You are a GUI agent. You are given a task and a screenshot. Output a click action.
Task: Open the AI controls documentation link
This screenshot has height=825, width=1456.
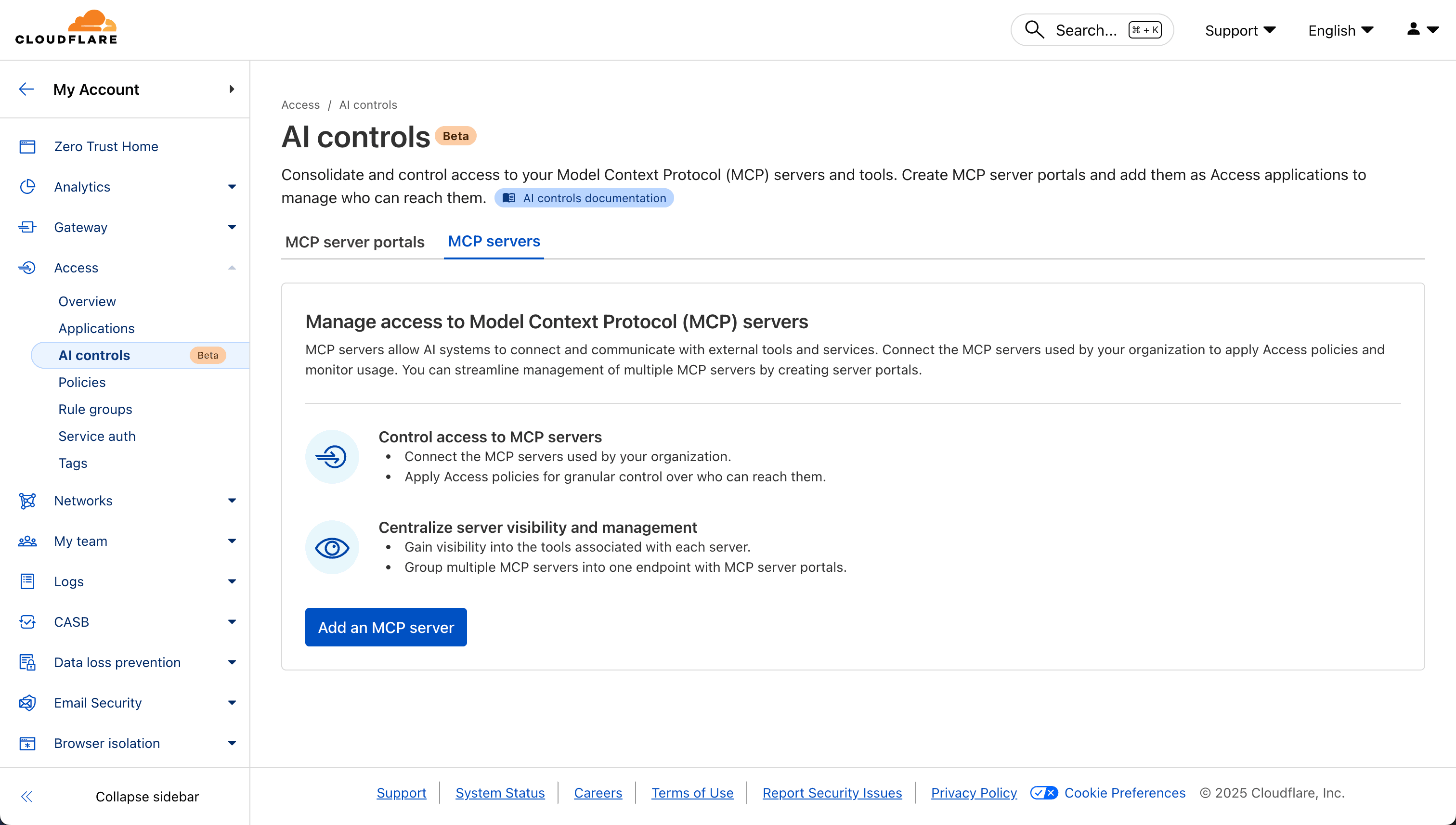pos(585,198)
